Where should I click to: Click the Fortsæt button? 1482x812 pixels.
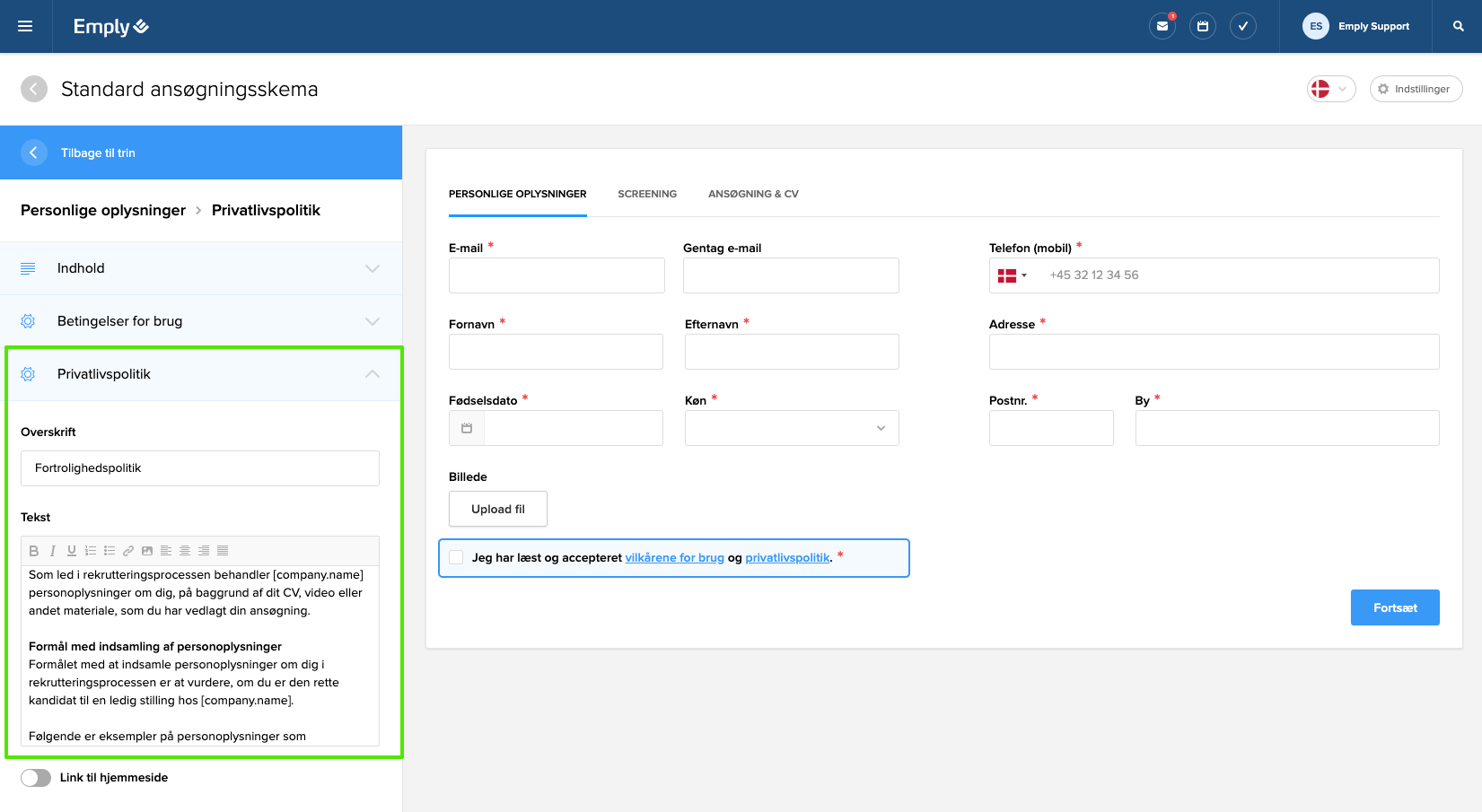(1394, 607)
